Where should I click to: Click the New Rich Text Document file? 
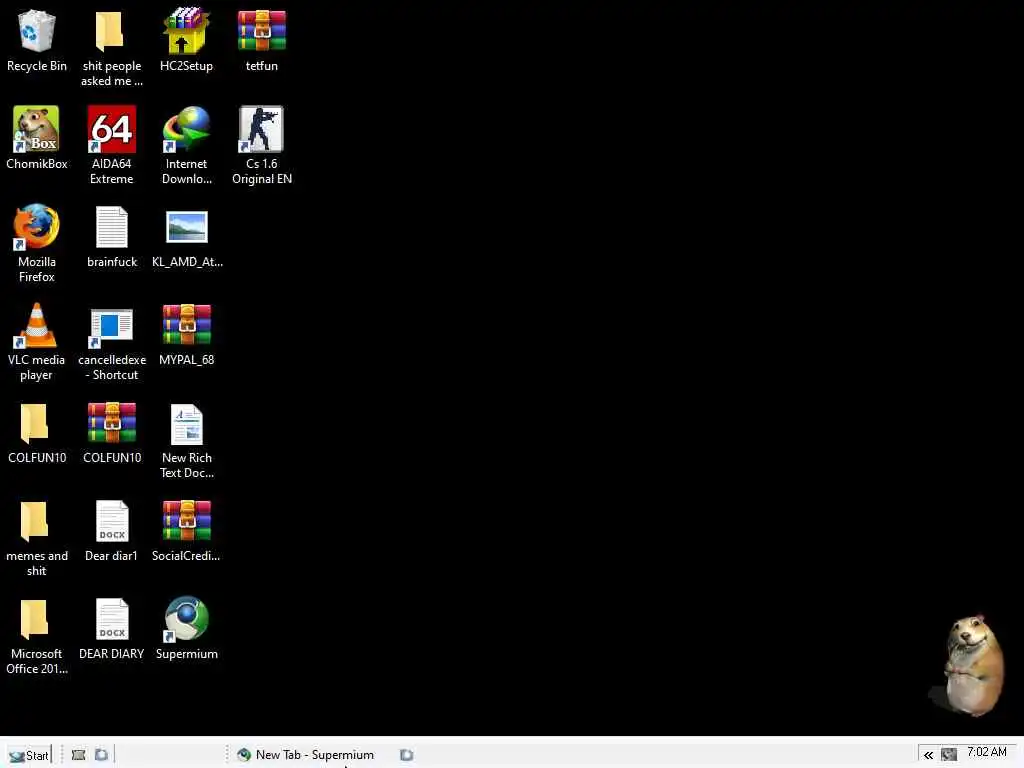[x=187, y=424]
